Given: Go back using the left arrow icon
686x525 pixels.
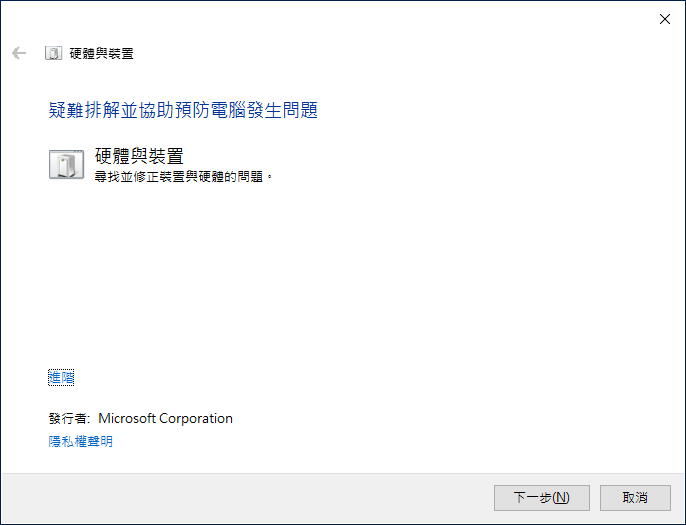Looking at the screenshot, I should [x=19, y=53].
